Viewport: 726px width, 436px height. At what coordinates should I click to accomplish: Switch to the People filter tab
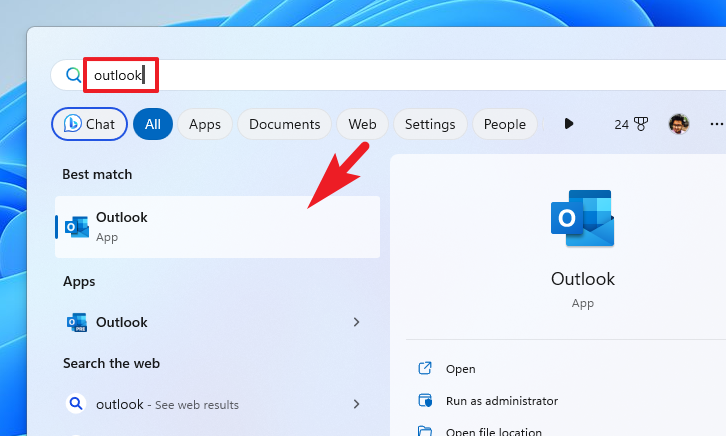point(505,124)
